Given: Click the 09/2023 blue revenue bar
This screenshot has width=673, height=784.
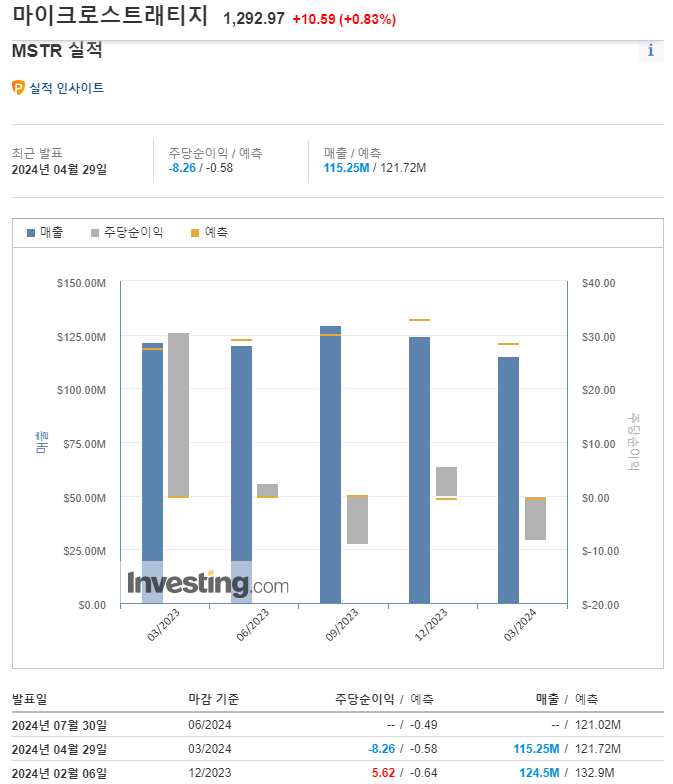Looking at the screenshot, I should [x=330, y=464].
